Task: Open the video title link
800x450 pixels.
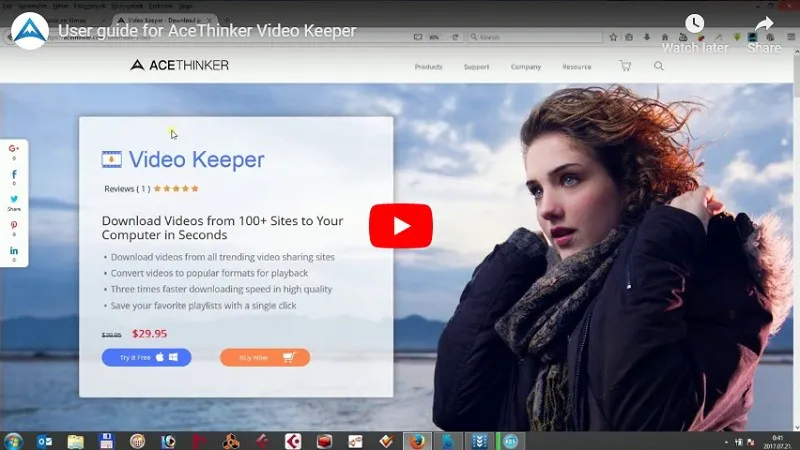Action: point(207,31)
